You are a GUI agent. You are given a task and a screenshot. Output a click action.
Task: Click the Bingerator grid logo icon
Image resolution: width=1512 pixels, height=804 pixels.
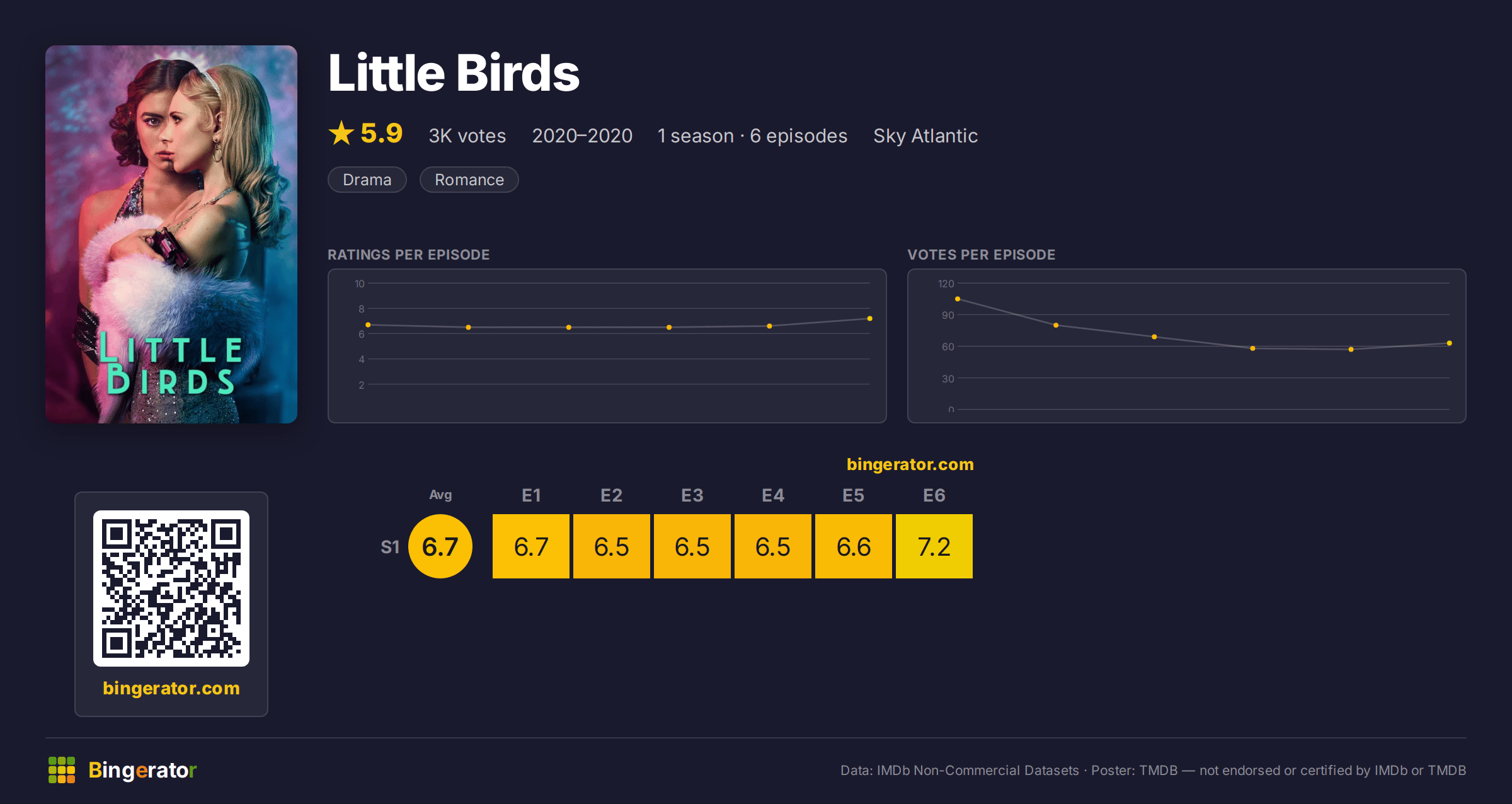(x=62, y=770)
